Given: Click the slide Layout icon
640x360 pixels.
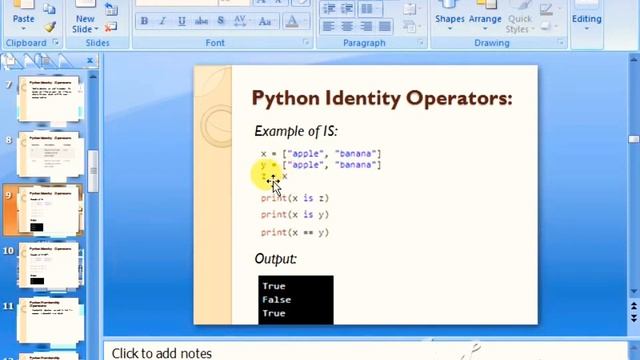Looking at the screenshot, I should pyautogui.click(x=111, y=9).
